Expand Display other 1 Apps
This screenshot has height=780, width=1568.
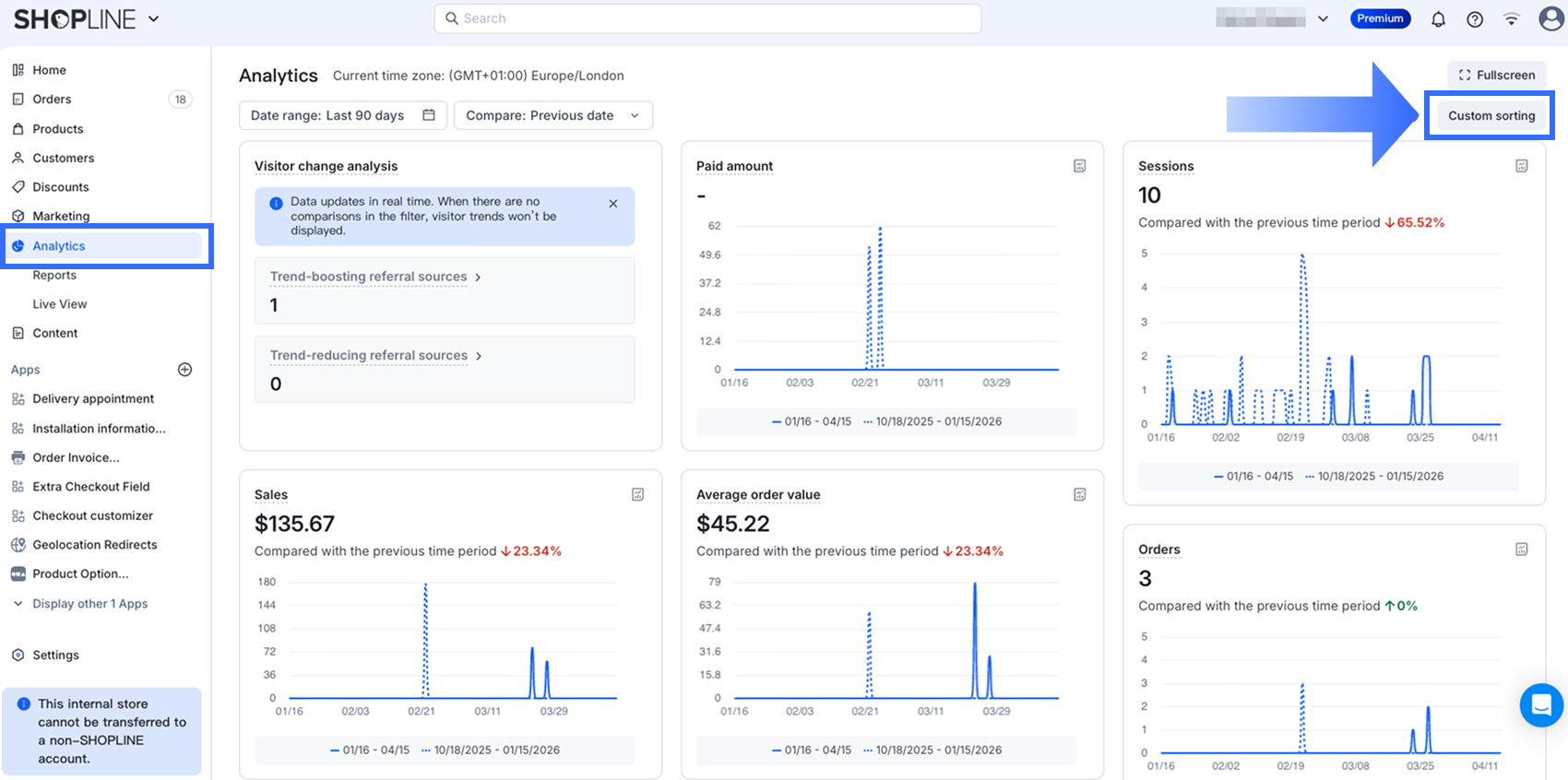click(x=89, y=604)
